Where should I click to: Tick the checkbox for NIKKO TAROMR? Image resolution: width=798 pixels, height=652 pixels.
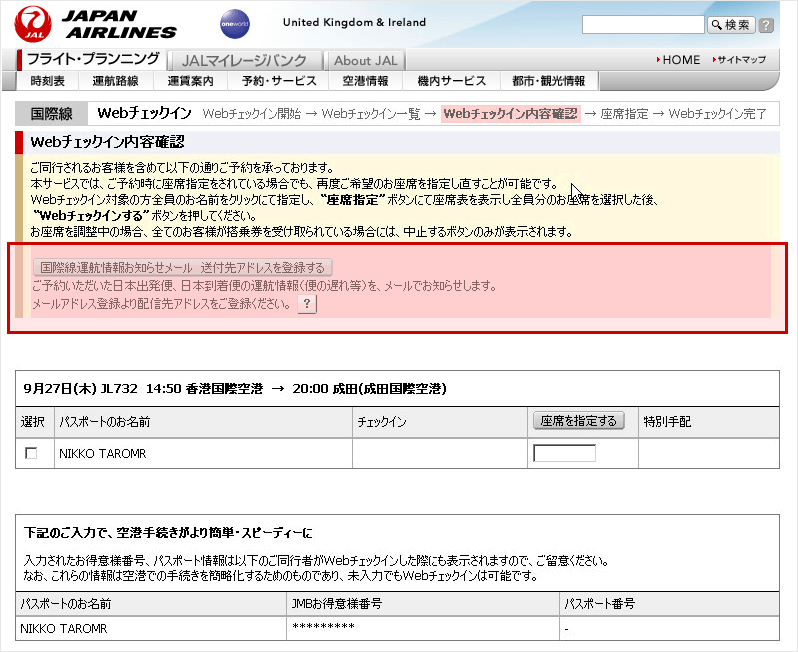click(x=31, y=453)
